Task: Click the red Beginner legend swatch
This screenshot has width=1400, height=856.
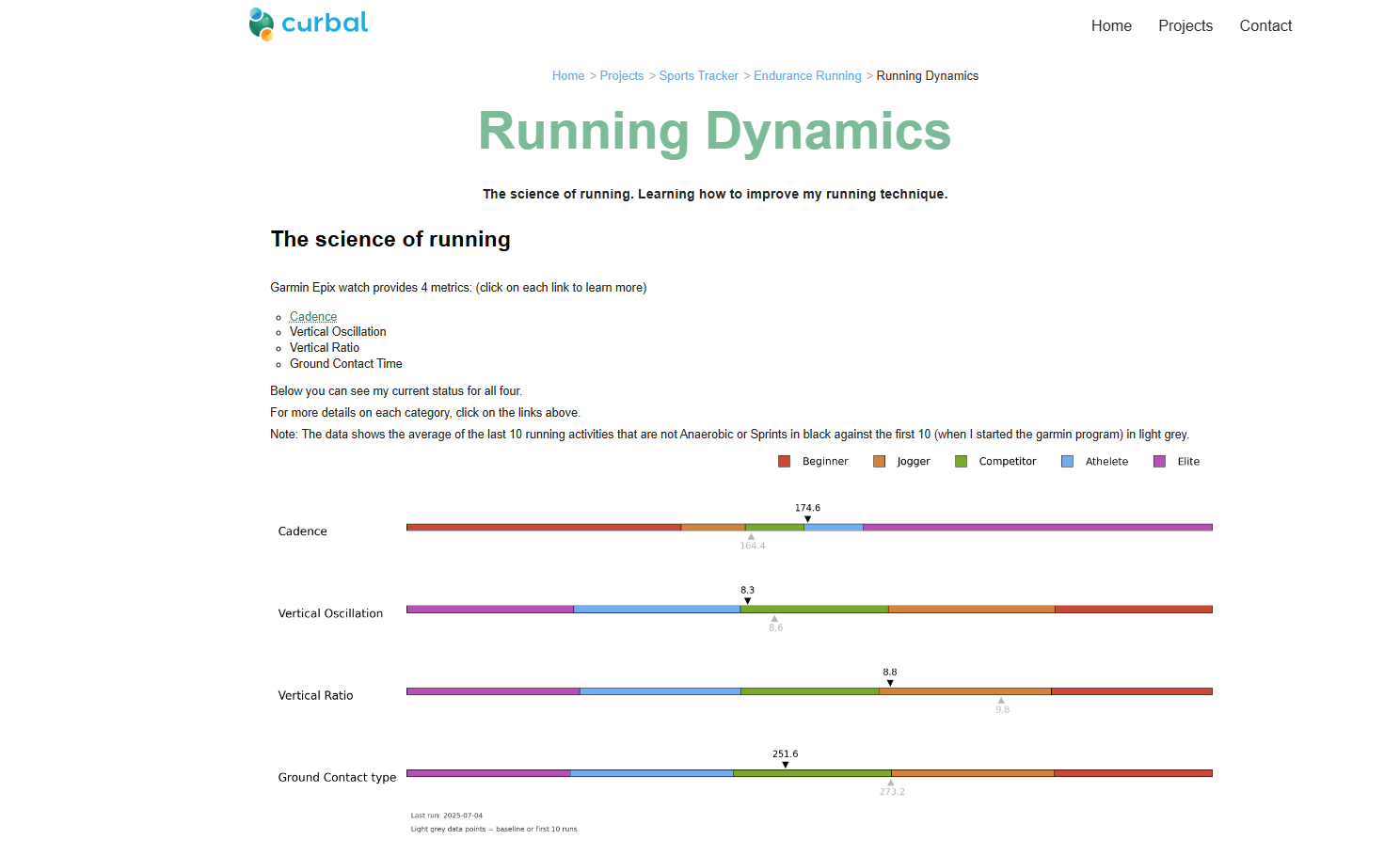Action: pos(784,462)
